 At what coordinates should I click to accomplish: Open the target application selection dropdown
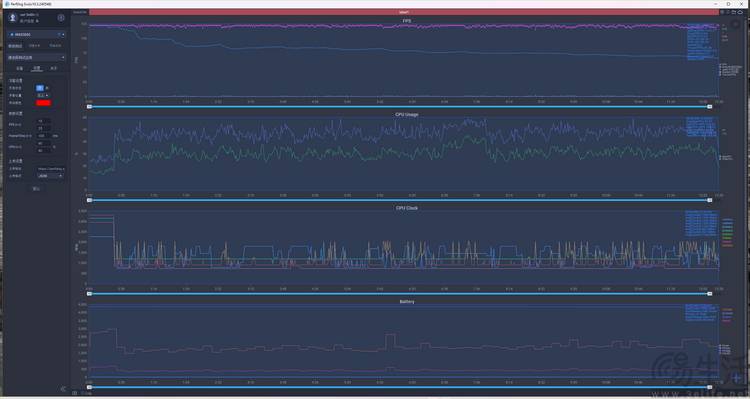point(36,57)
